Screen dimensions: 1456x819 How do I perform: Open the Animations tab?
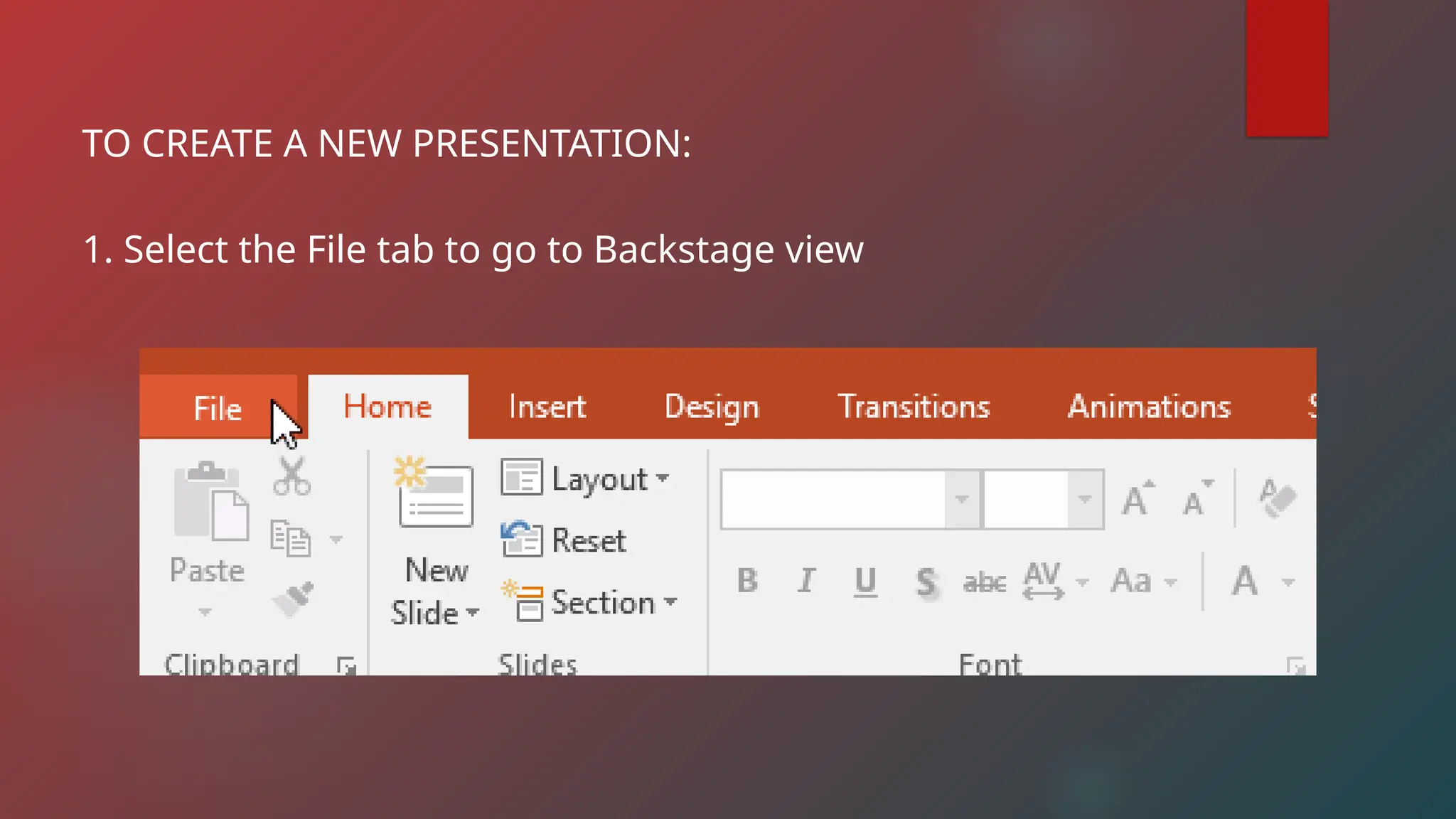tap(1149, 407)
